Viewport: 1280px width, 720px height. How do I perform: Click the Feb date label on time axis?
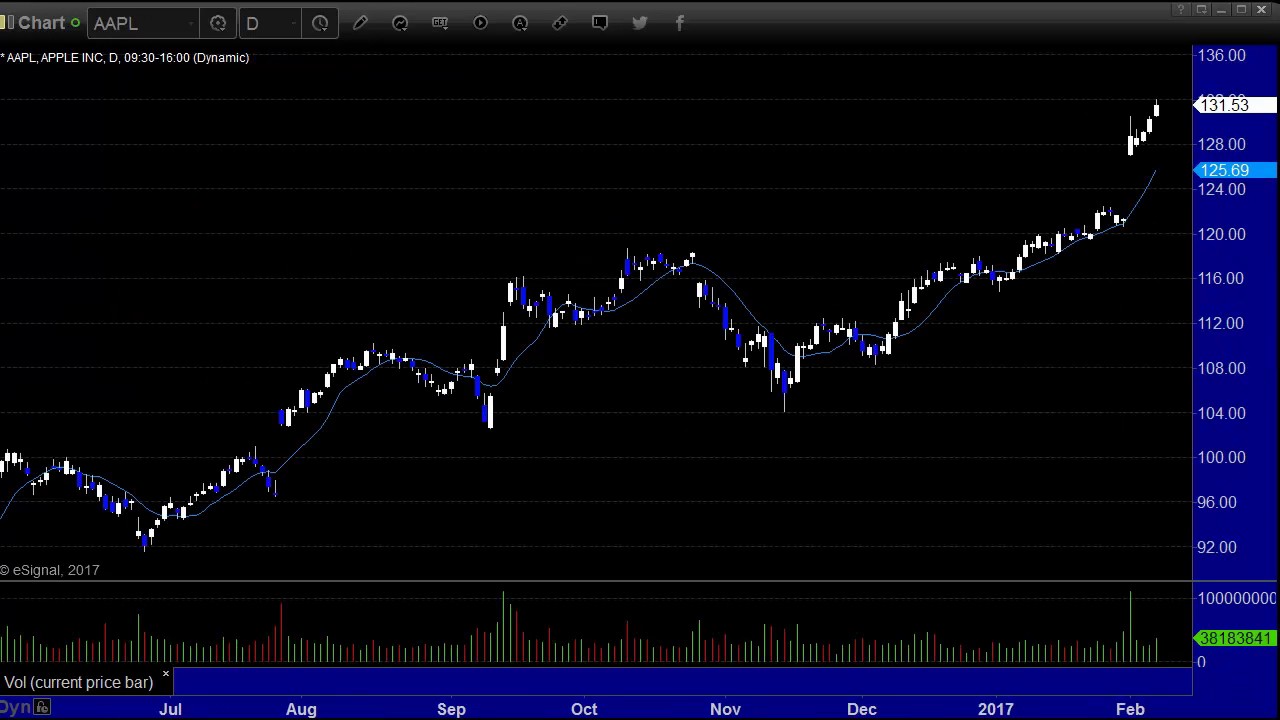point(1130,709)
